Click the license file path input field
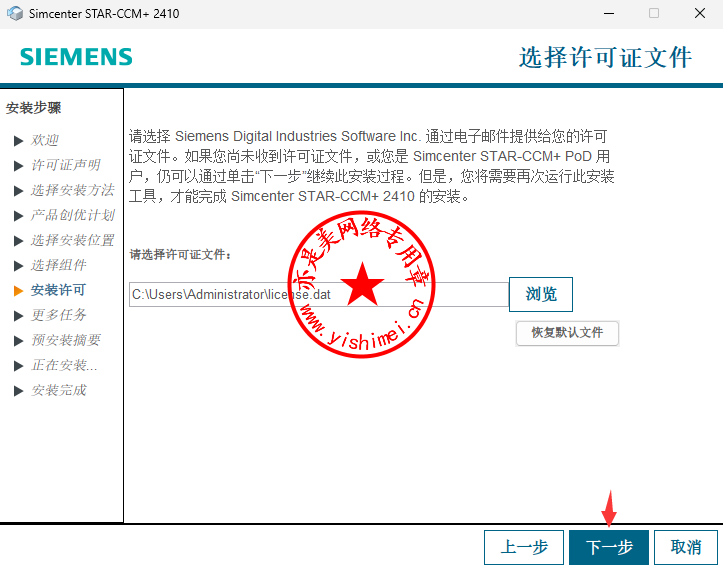Image resolution: width=723 pixels, height=570 pixels. (319, 294)
